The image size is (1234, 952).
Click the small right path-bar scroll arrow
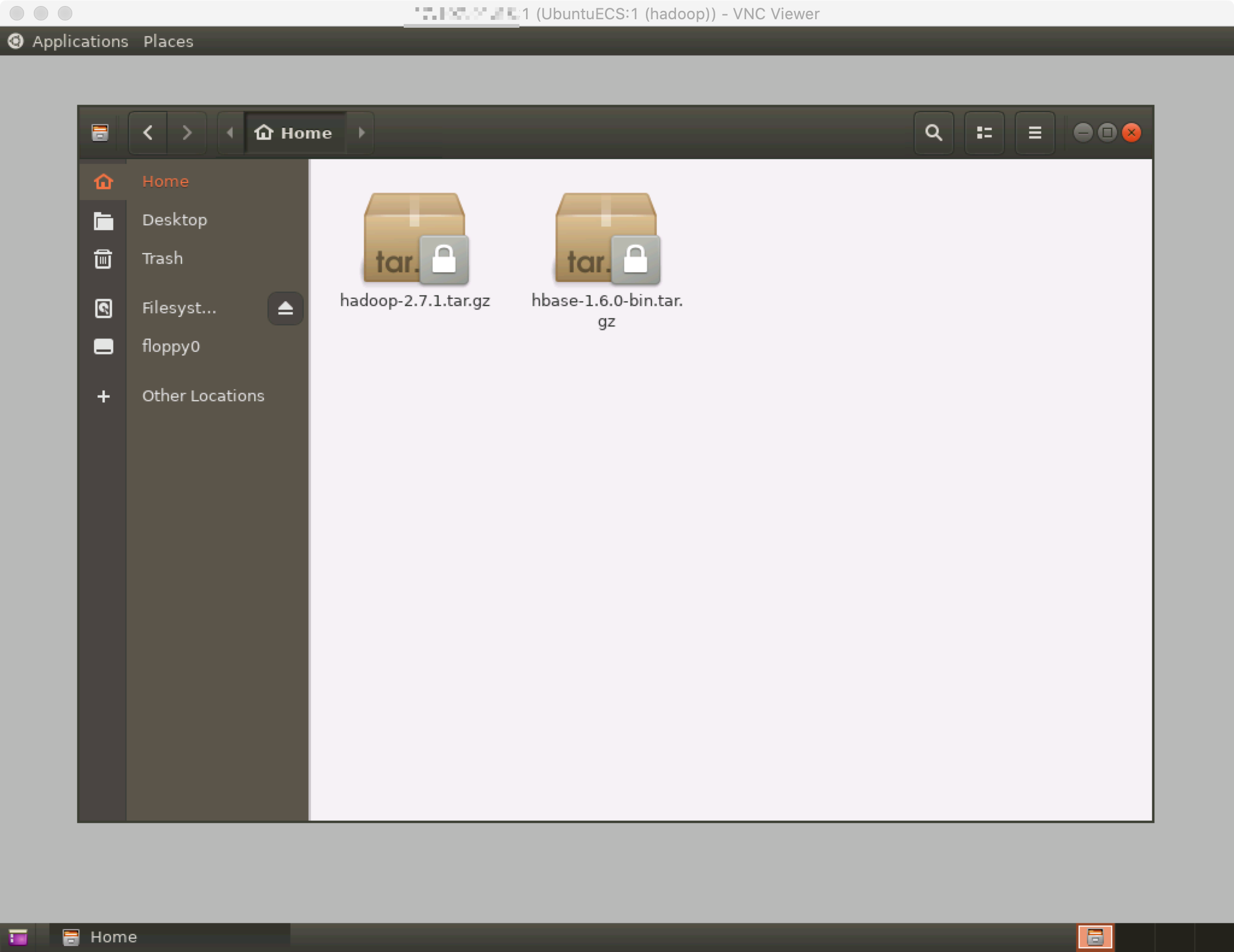click(x=362, y=133)
